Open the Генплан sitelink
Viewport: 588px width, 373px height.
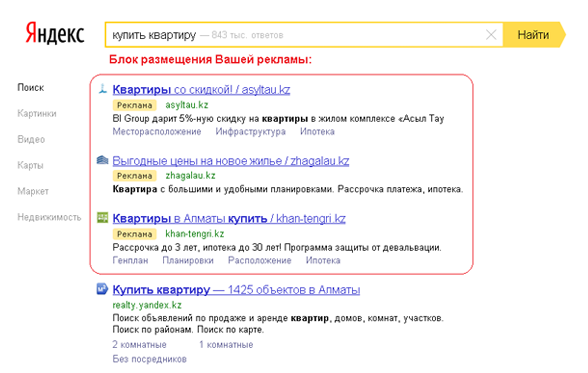130,260
